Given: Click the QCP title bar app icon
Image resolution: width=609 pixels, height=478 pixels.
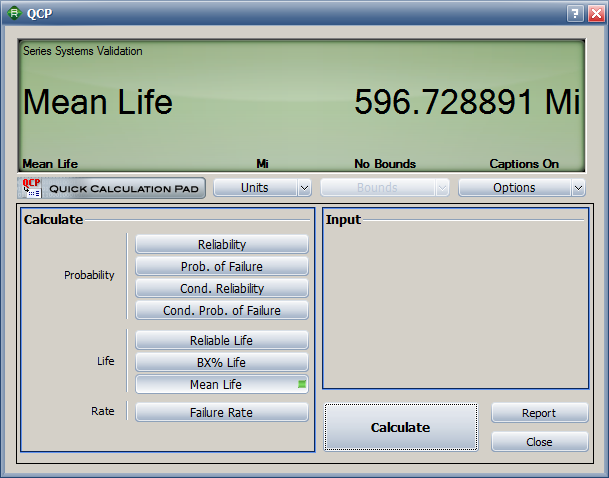Looking at the screenshot, I should tap(14, 13).
